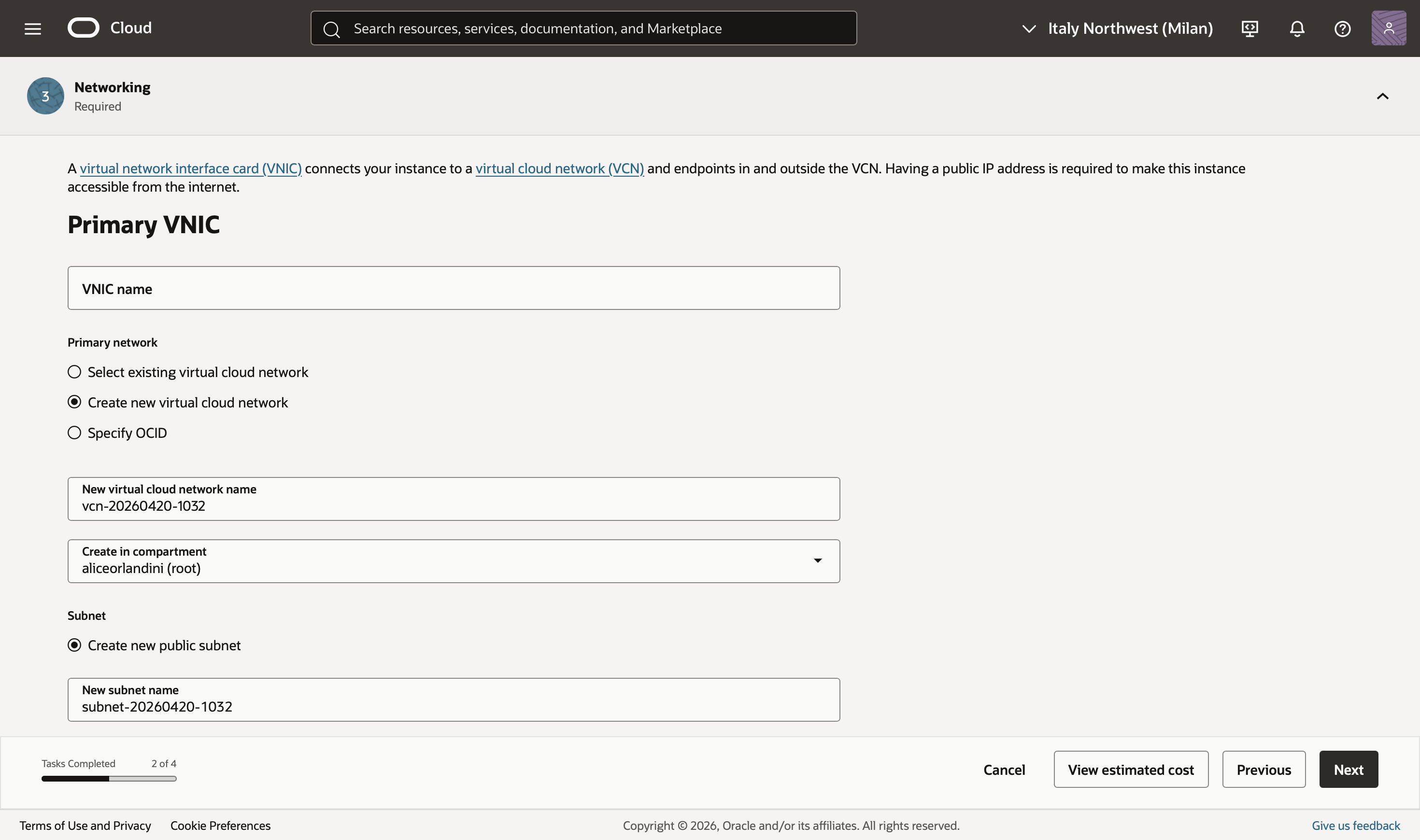Open the hamburger navigation menu
Screen dimensions: 1420x840
click(x=33, y=28)
